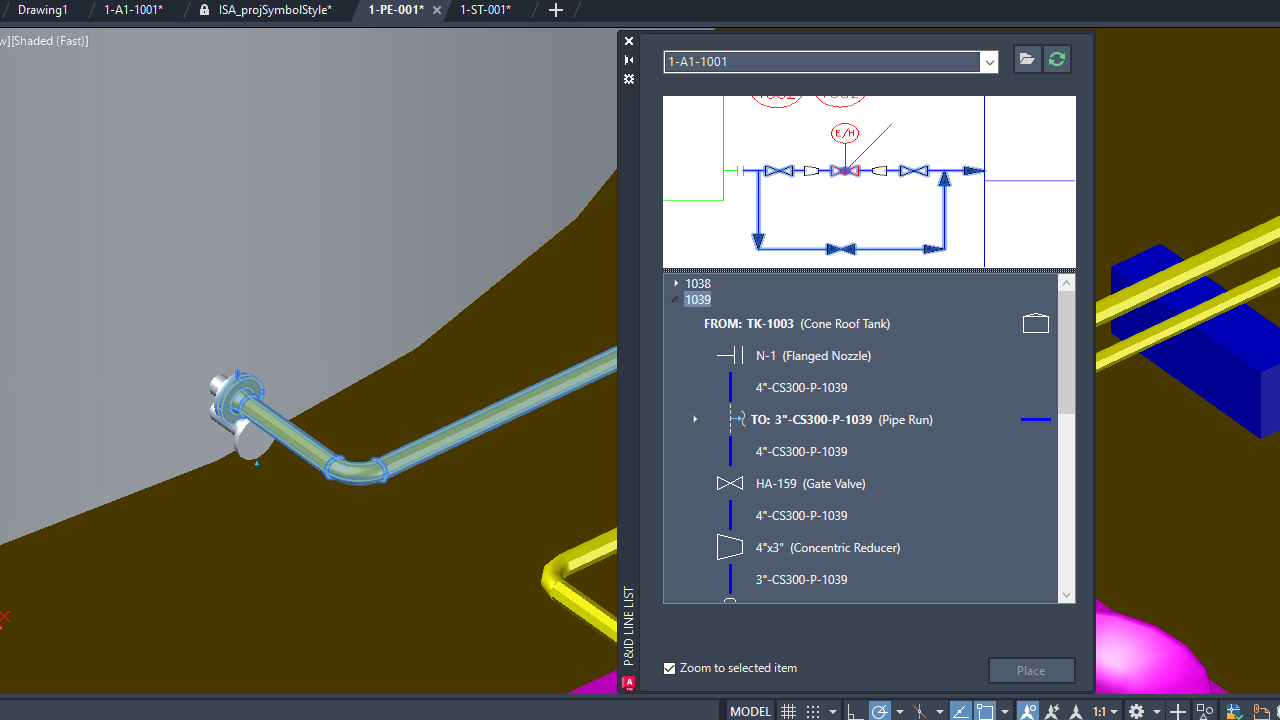Click ortho mode icon in status bar
Screen dimensions: 1280x720
(x=855, y=711)
